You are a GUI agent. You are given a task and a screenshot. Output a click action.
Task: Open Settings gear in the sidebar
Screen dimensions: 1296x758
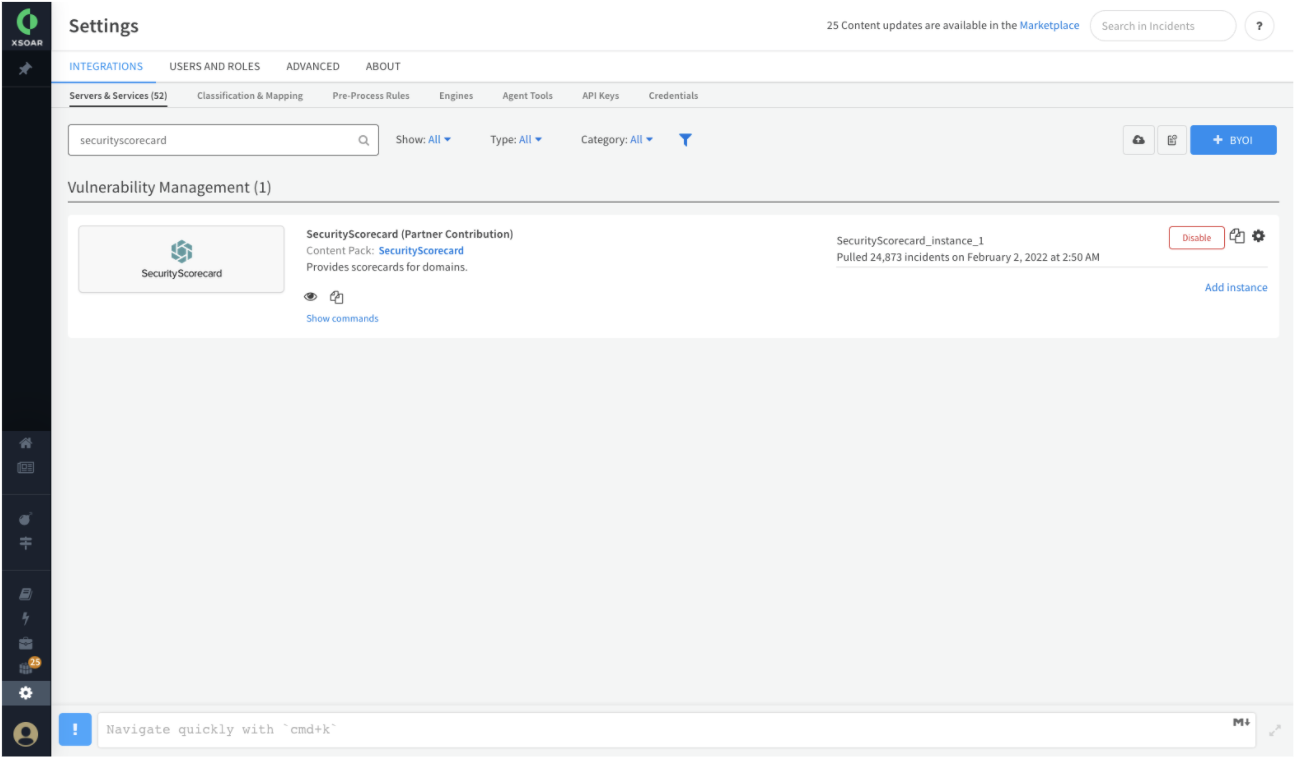[26, 693]
